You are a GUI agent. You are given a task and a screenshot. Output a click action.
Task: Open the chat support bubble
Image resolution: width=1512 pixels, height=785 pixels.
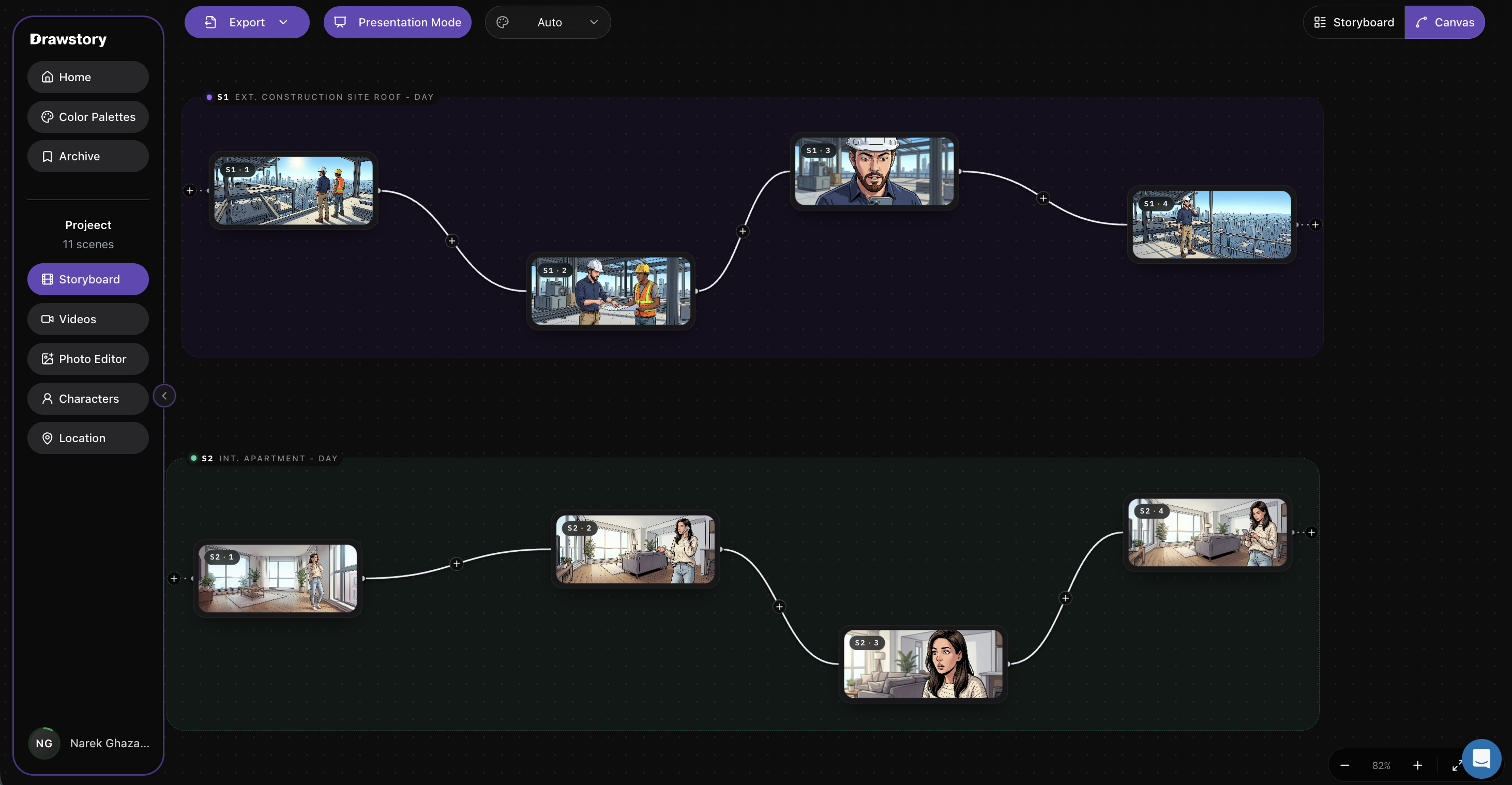pos(1481,759)
